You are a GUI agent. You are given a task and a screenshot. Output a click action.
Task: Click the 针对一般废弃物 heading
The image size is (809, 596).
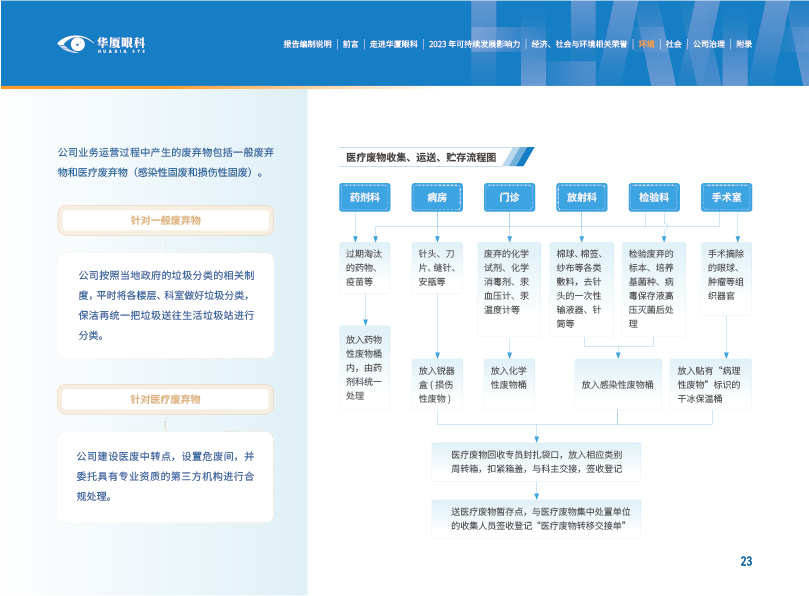coord(165,219)
